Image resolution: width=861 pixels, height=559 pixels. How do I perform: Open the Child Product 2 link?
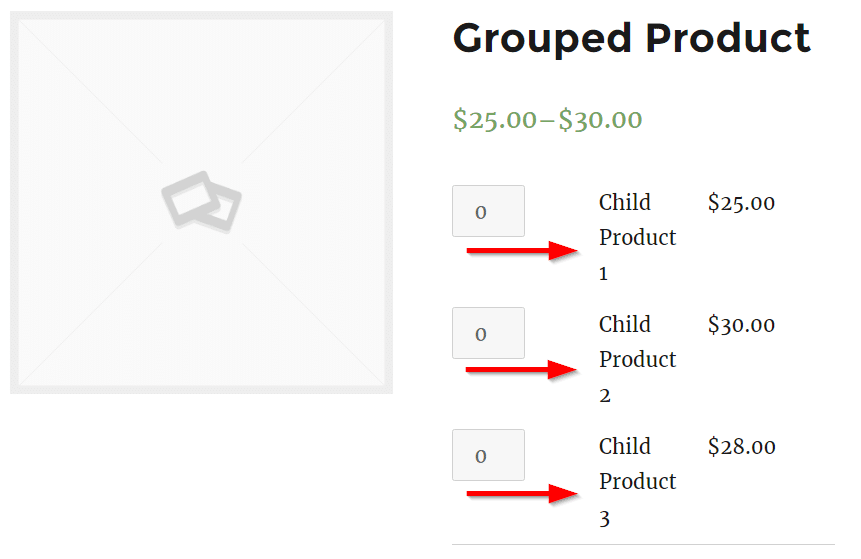pyautogui.click(x=637, y=359)
